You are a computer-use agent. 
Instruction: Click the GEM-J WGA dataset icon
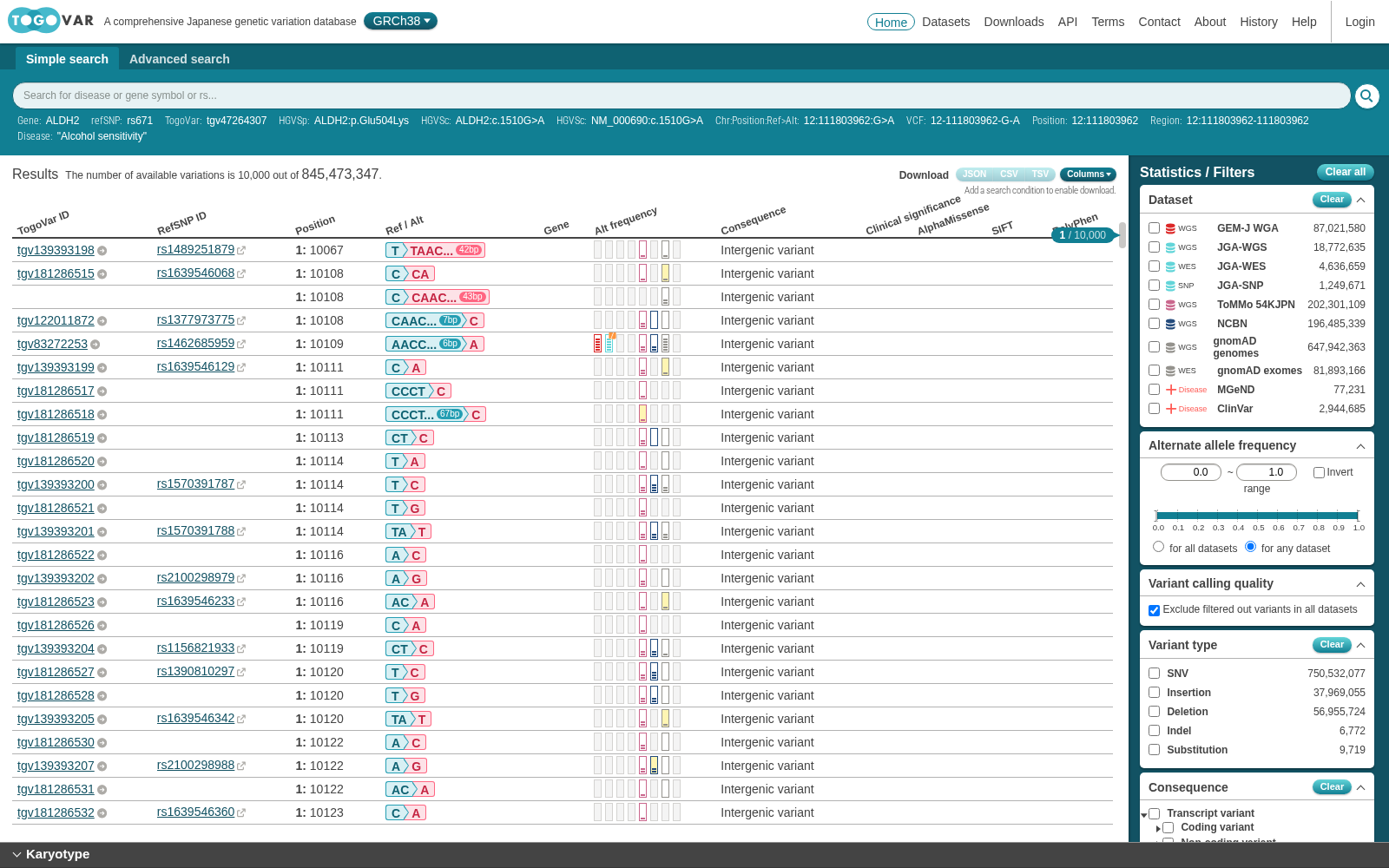click(x=1170, y=228)
